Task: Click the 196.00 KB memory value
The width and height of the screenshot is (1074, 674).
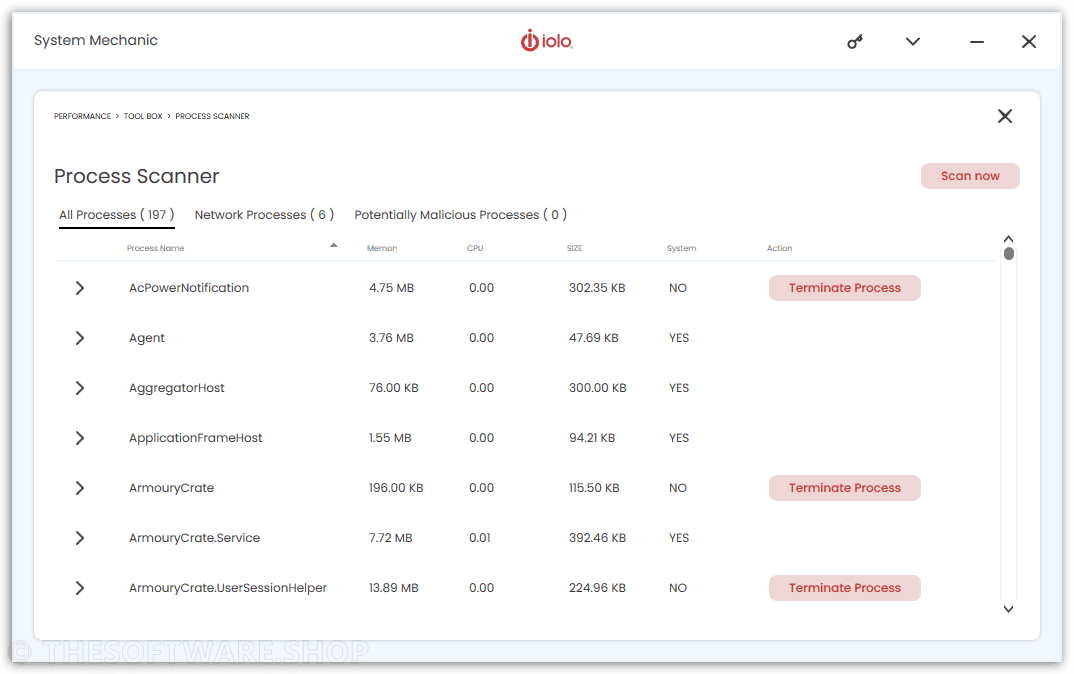Action: pos(396,488)
